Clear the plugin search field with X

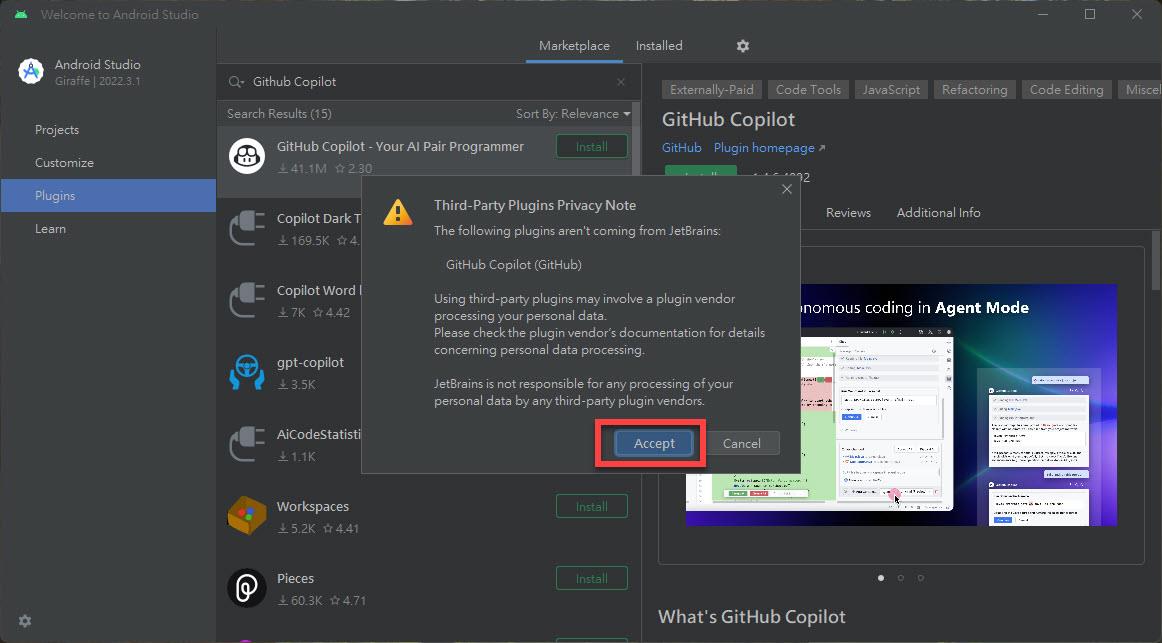tap(621, 82)
